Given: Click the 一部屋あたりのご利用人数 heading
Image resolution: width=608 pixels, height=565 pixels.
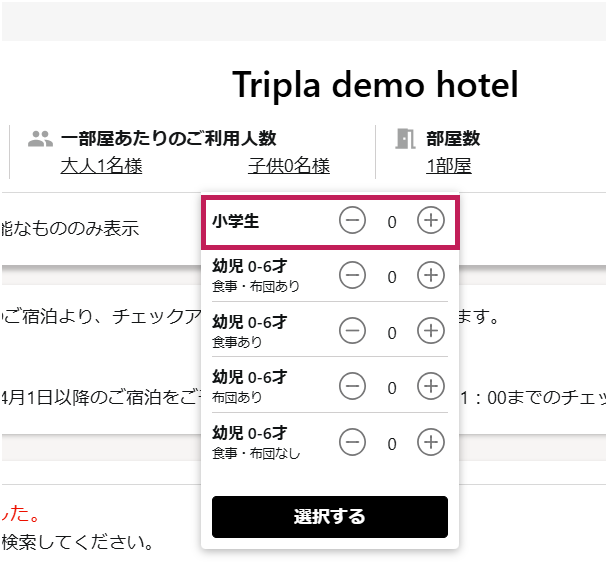Looking at the screenshot, I should coord(169,138).
